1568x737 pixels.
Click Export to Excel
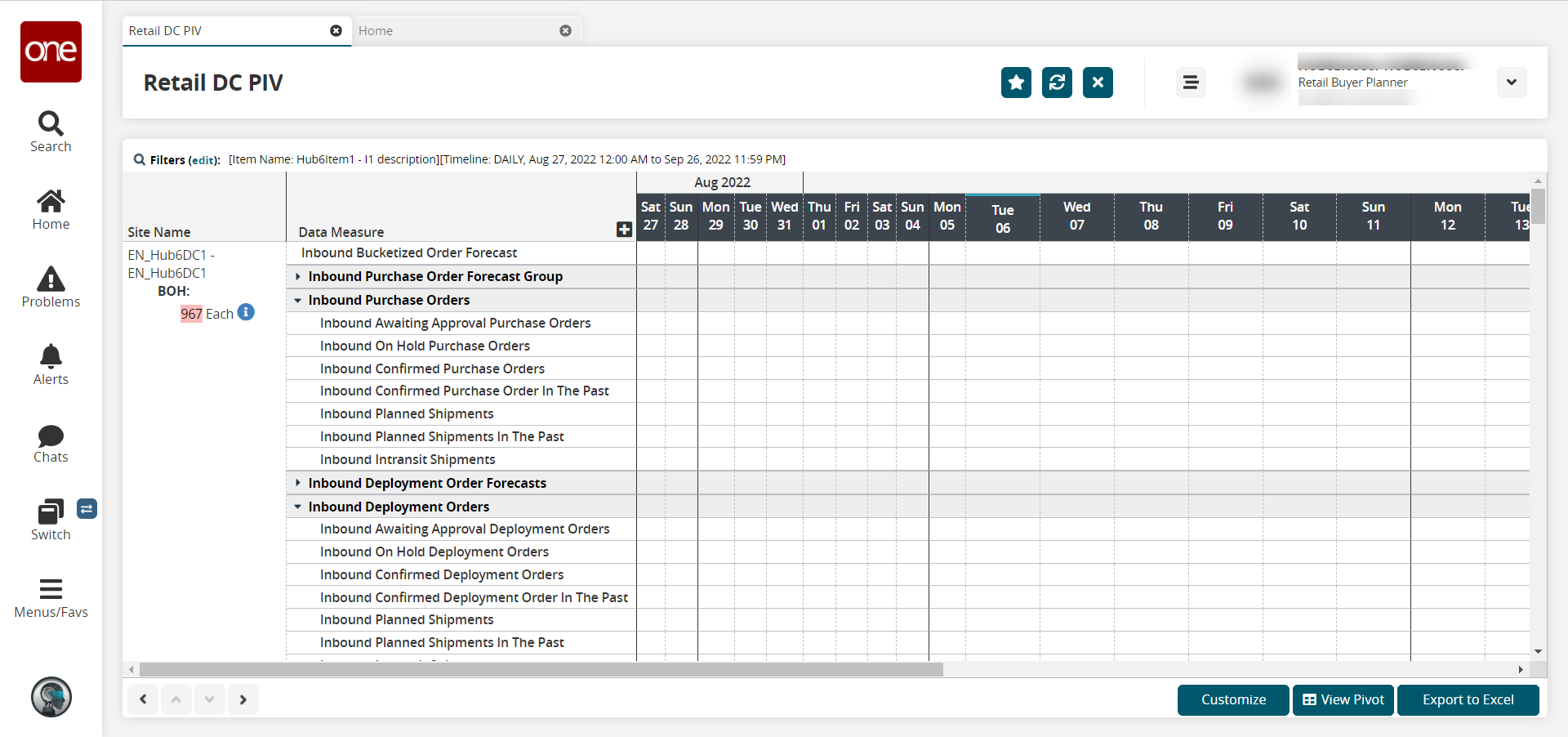1468,700
